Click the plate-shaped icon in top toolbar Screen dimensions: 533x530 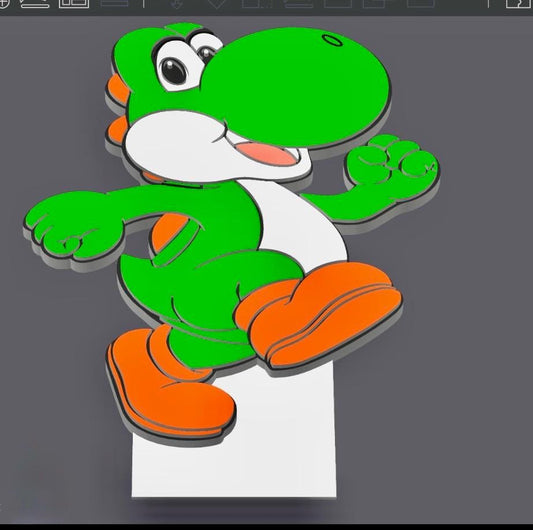pos(35,3)
